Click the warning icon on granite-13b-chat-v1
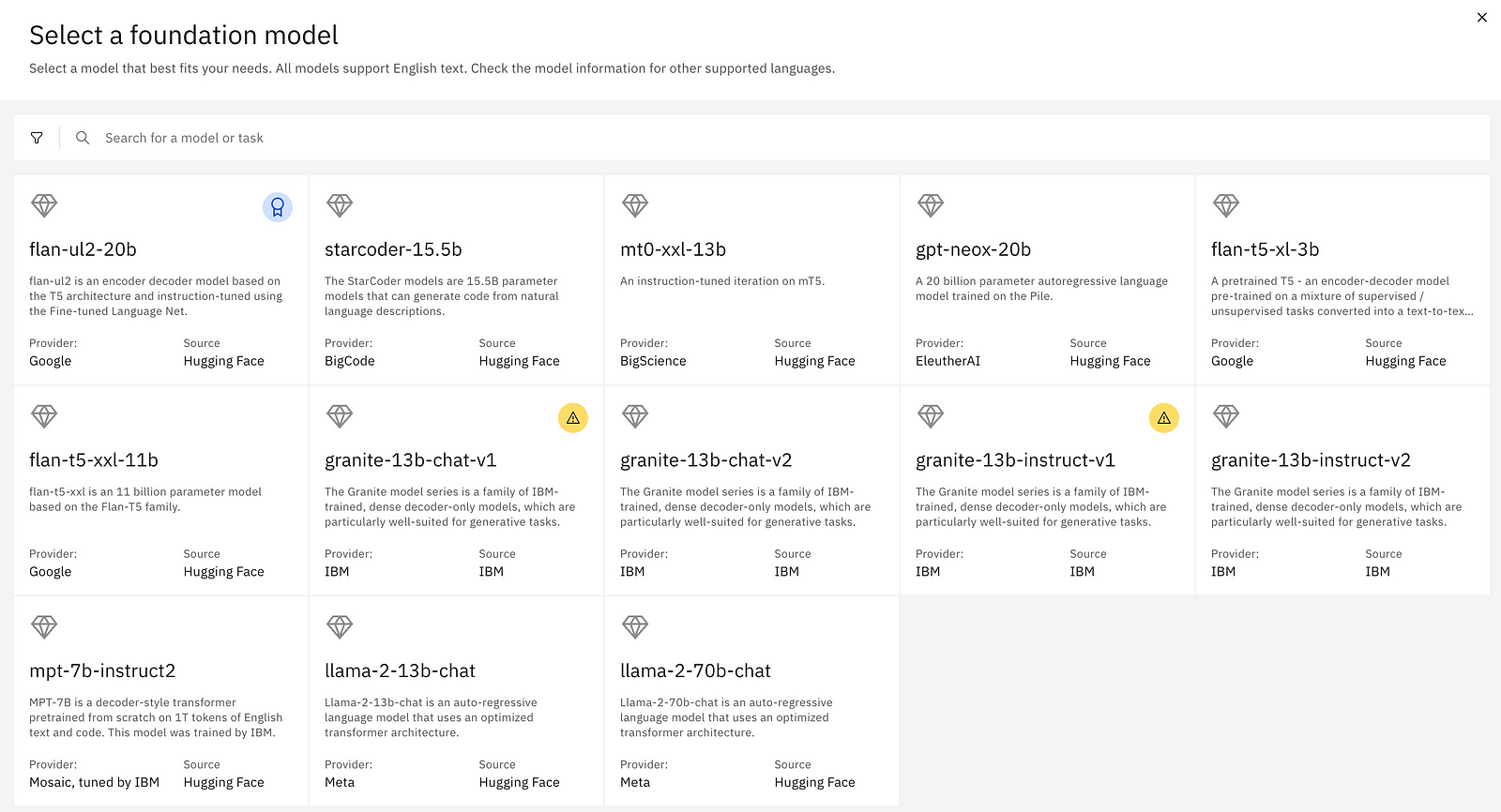 tap(573, 418)
